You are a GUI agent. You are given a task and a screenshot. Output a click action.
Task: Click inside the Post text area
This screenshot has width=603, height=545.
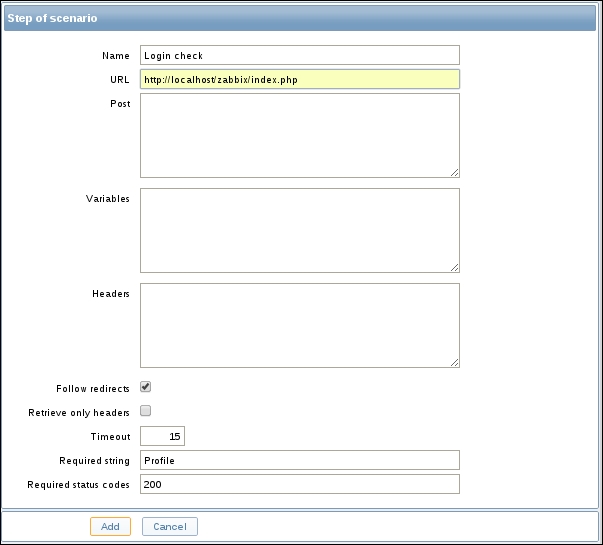[x=299, y=135]
